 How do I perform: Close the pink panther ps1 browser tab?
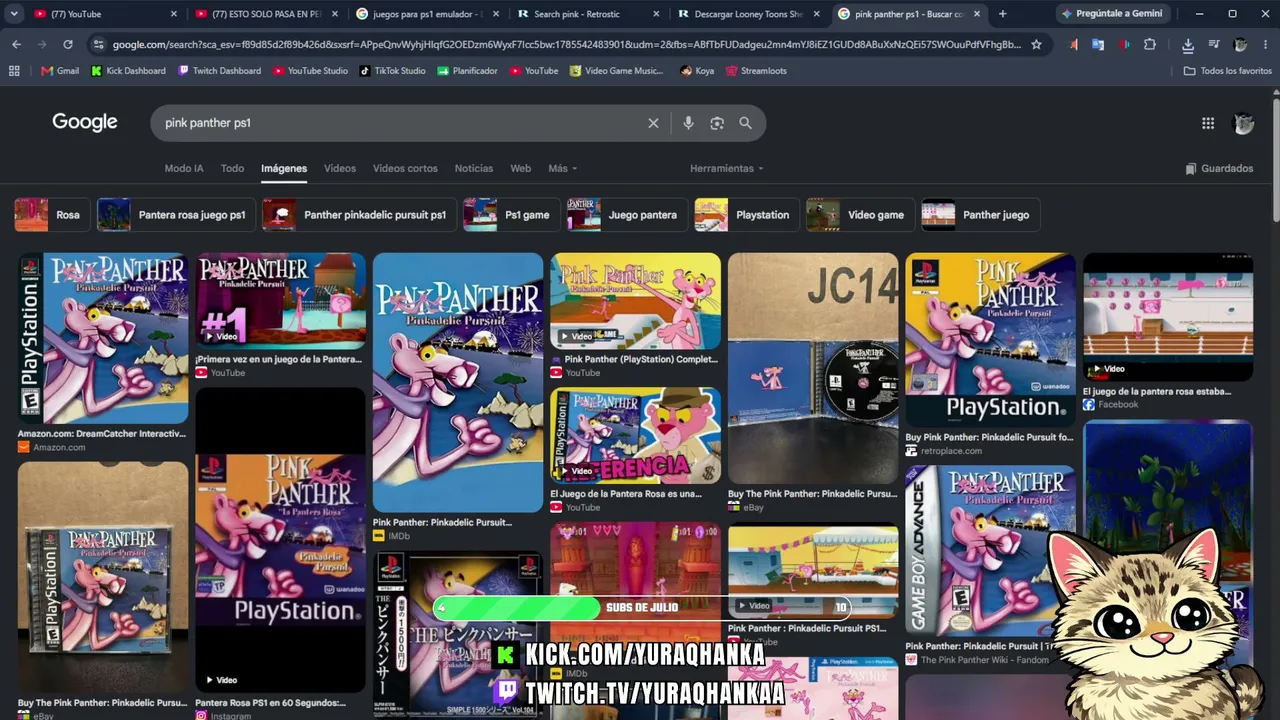(x=977, y=14)
